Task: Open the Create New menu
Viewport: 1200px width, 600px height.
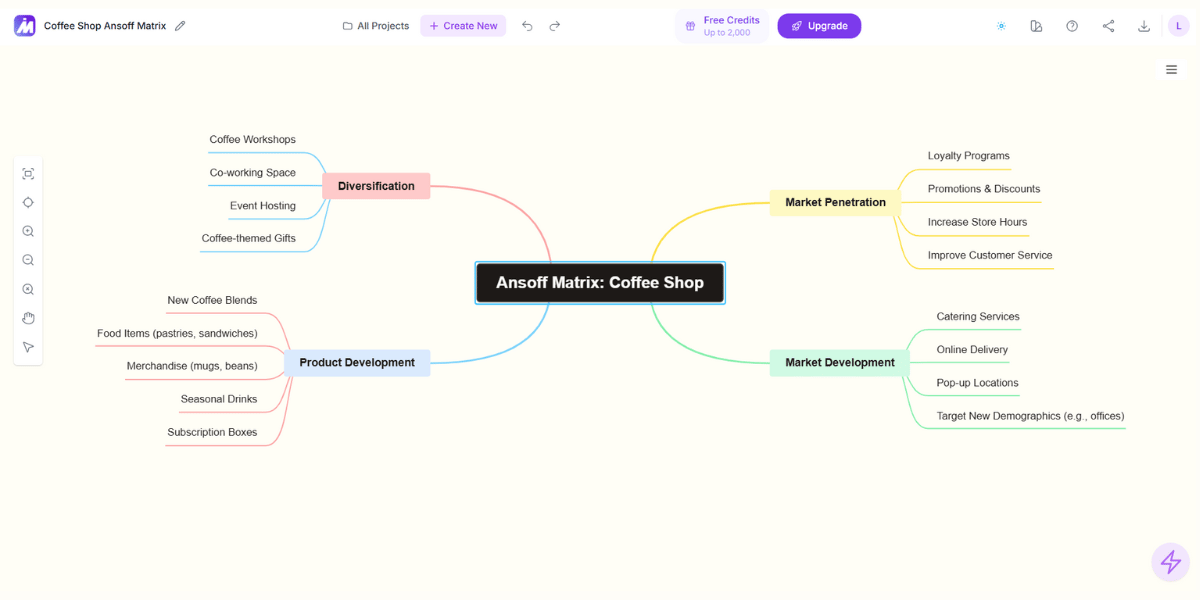Action: point(463,25)
